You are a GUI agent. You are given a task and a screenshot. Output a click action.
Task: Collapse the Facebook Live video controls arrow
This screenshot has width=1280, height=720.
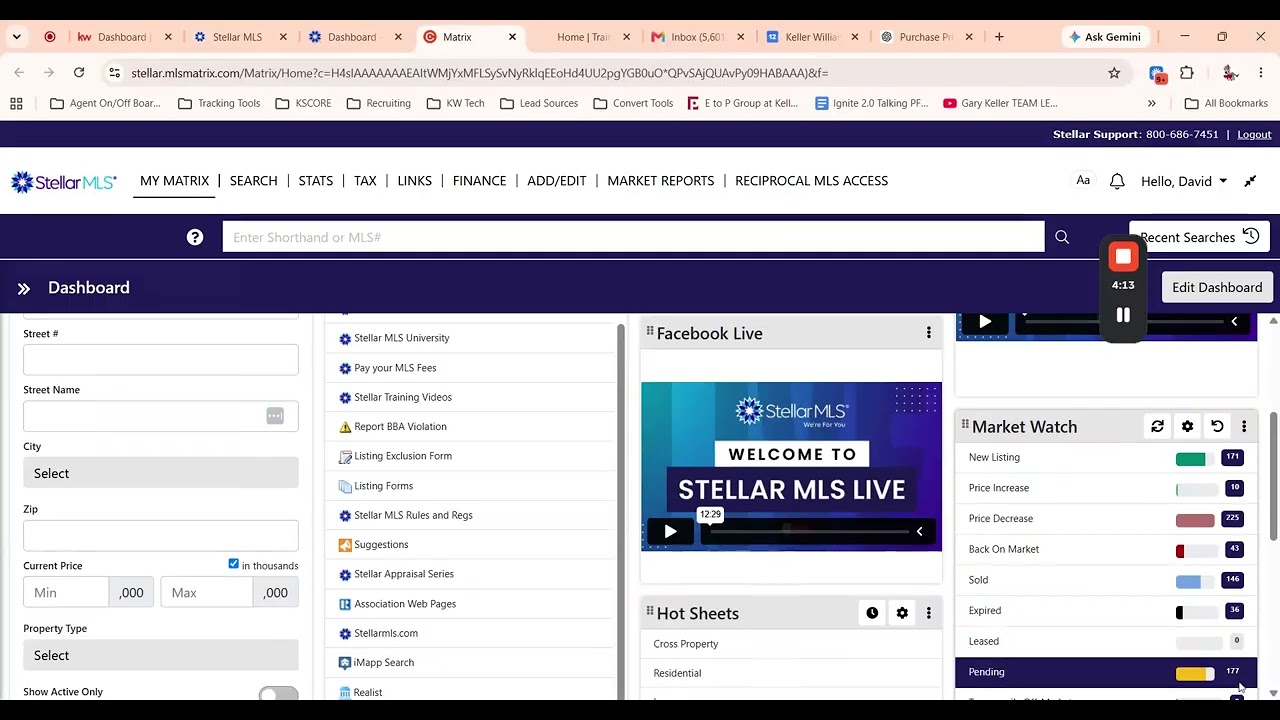[919, 532]
